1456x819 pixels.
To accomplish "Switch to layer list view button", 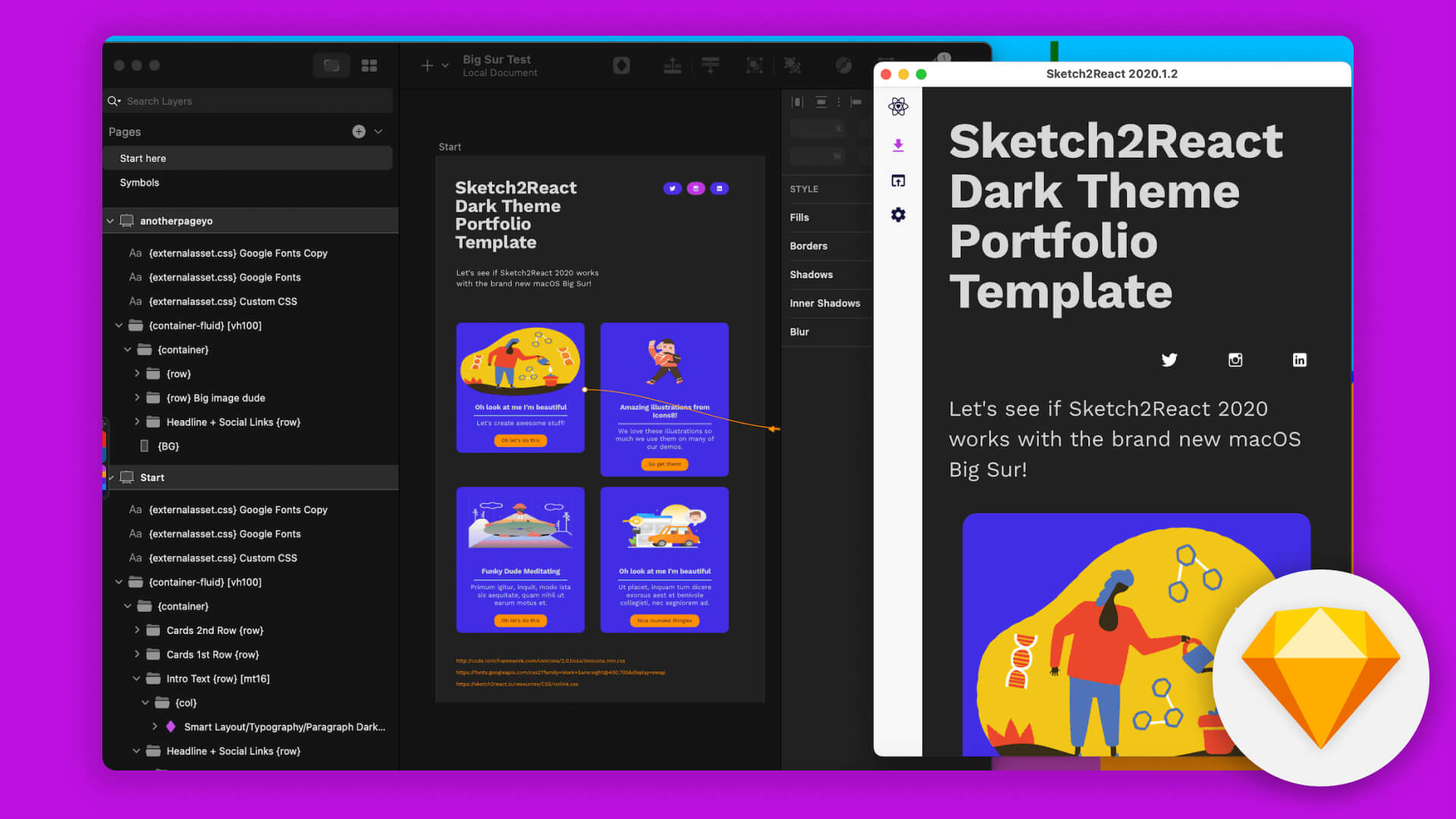I will coord(331,65).
